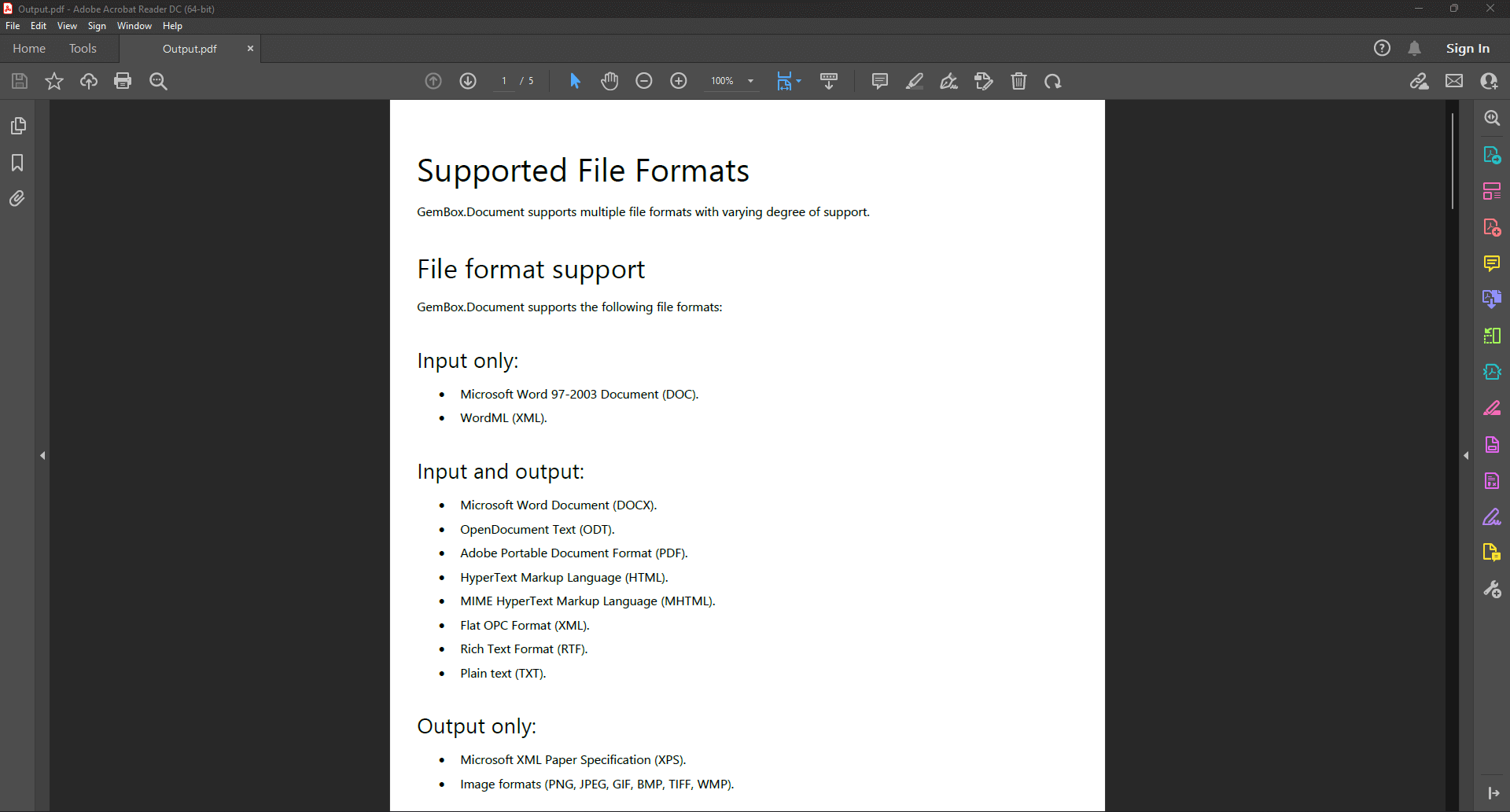Expand the left navigation pane arrow
The width and height of the screenshot is (1510, 812).
pos(42,455)
